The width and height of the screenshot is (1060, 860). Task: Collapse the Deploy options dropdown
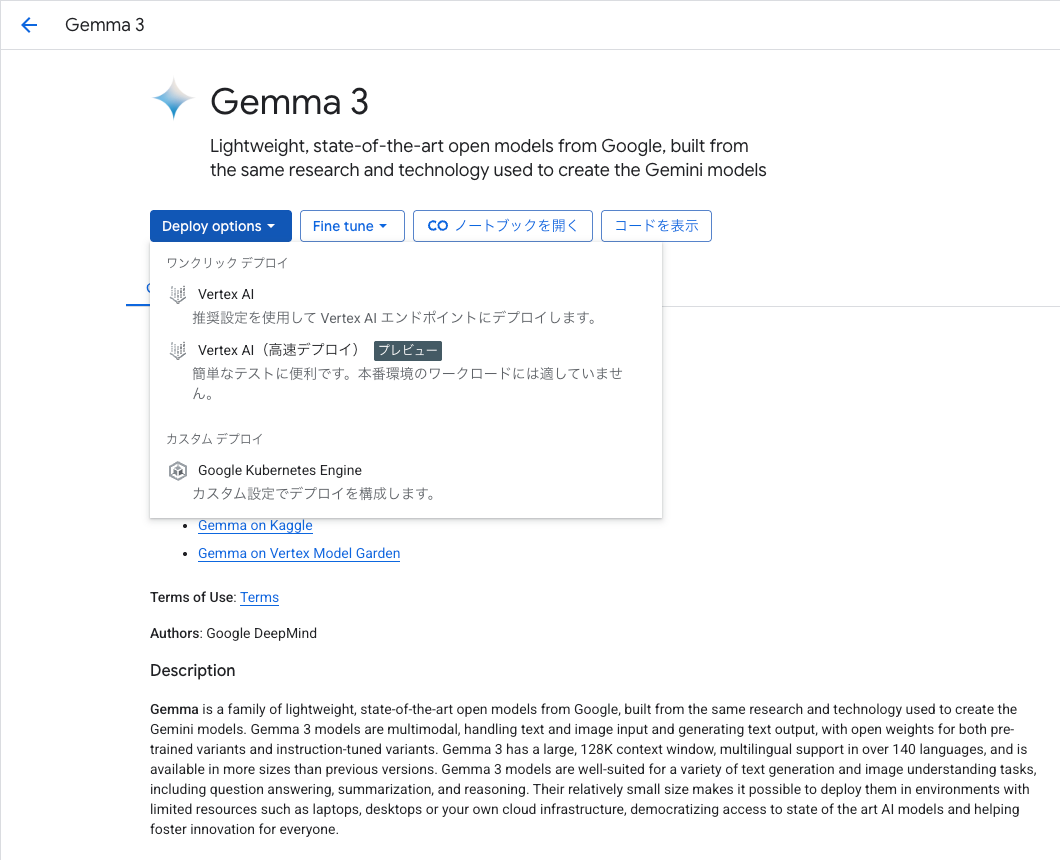(x=220, y=226)
